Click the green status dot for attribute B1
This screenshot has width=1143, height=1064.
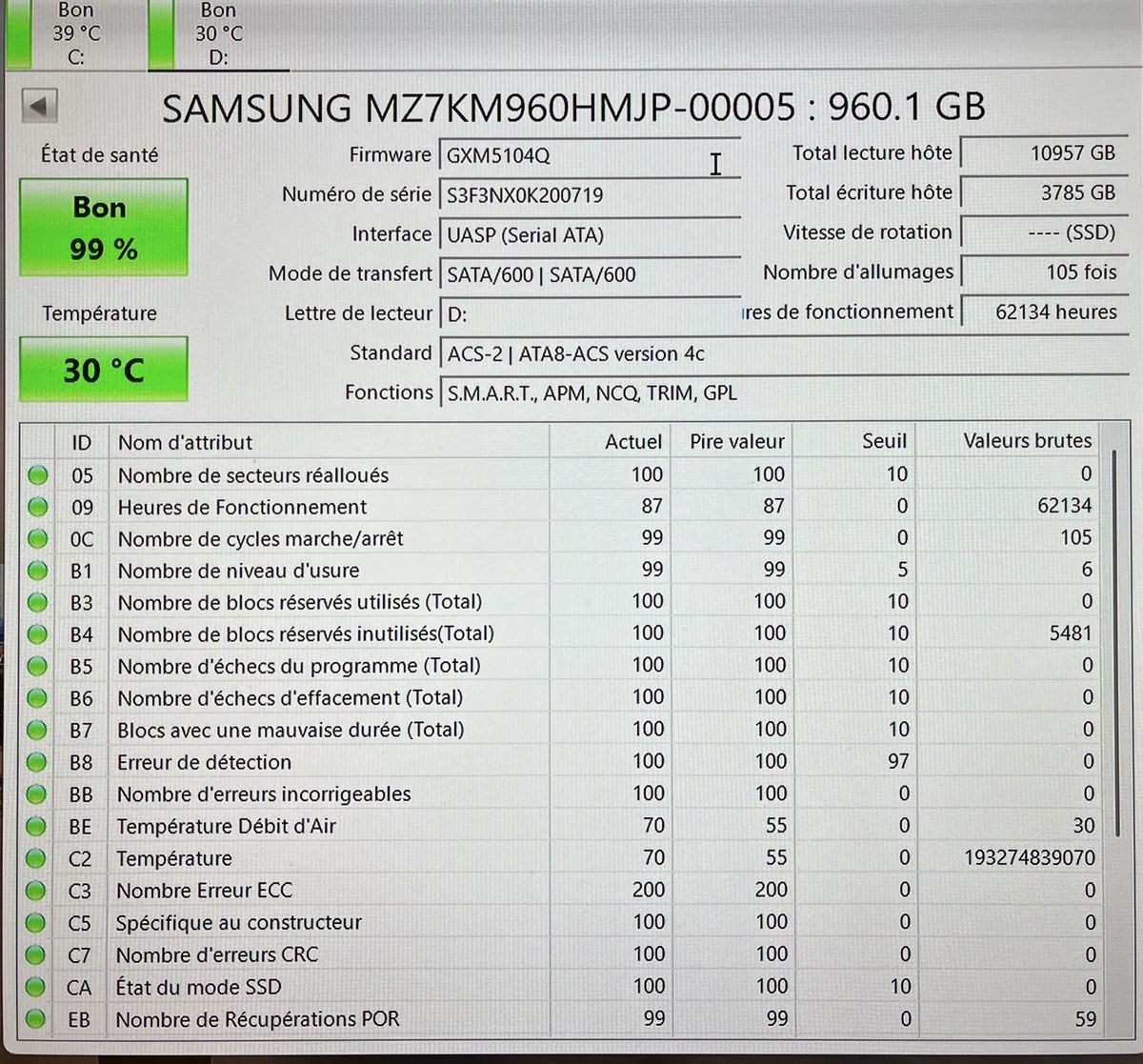(38, 571)
